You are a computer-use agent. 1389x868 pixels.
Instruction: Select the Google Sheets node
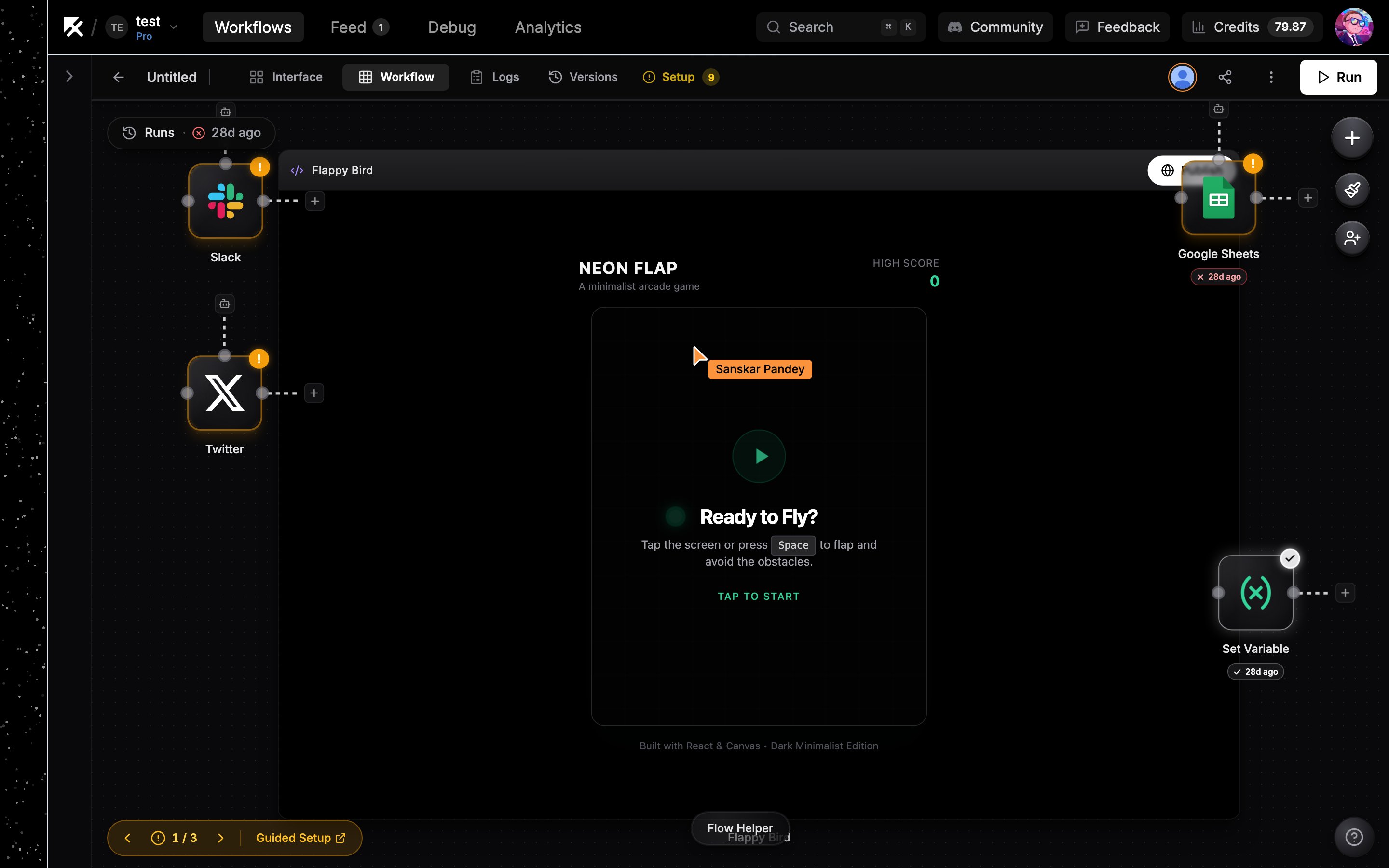tap(1219, 198)
